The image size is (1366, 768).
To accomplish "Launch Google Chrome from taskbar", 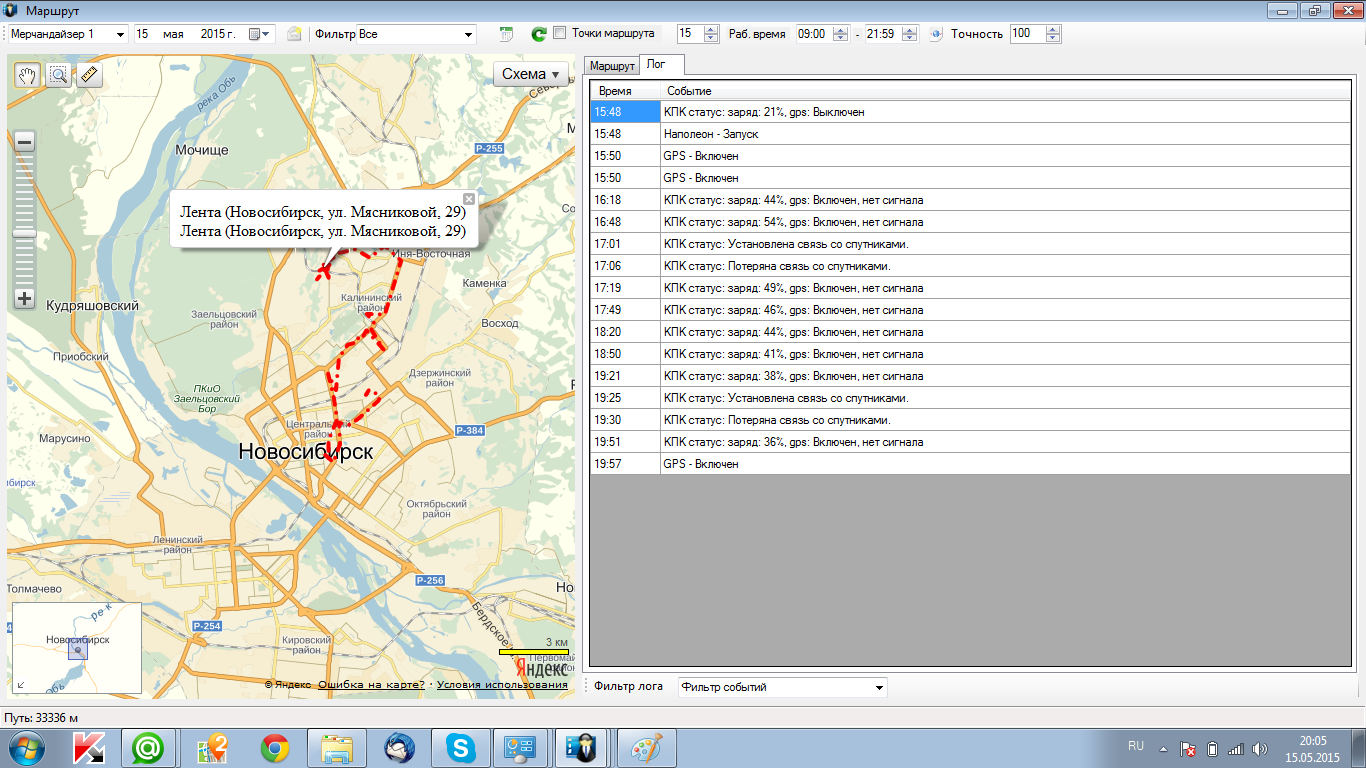I will pos(275,748).
